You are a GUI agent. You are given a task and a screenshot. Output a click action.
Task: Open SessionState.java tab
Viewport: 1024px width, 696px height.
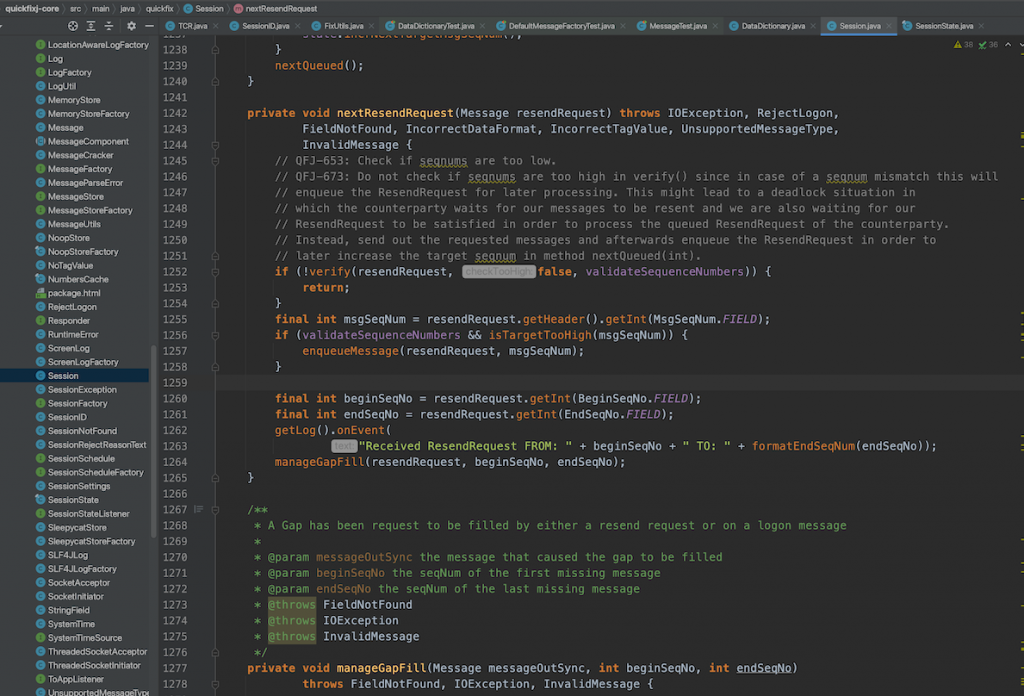944,26
